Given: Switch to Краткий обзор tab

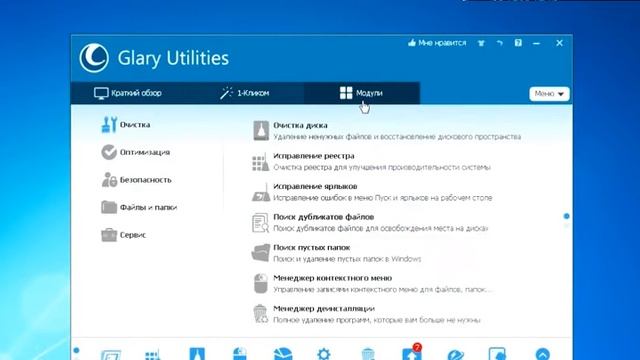Looking at the screenshot, I should tap(128, 93).
